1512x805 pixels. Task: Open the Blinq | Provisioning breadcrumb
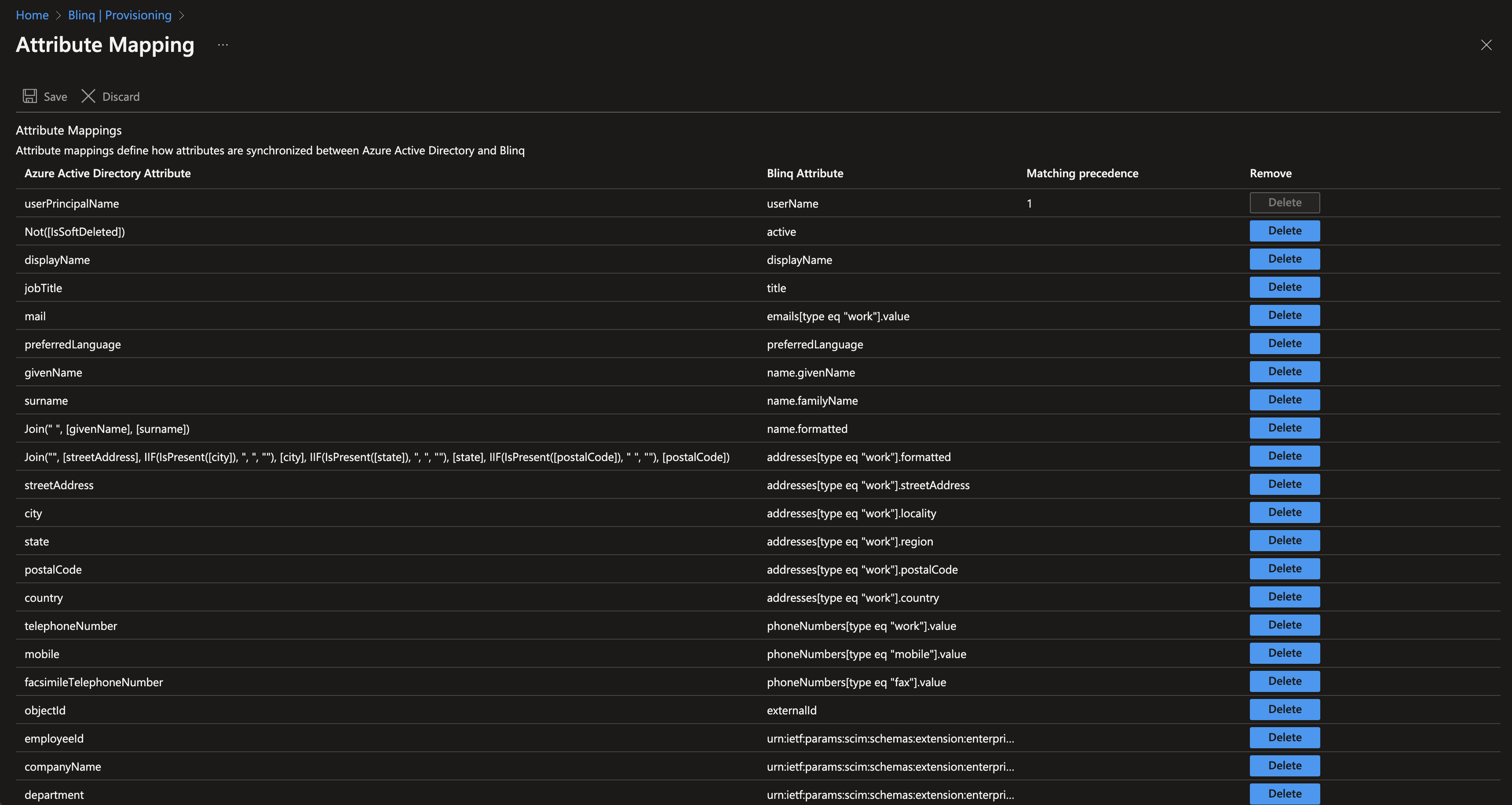(120, 15)
